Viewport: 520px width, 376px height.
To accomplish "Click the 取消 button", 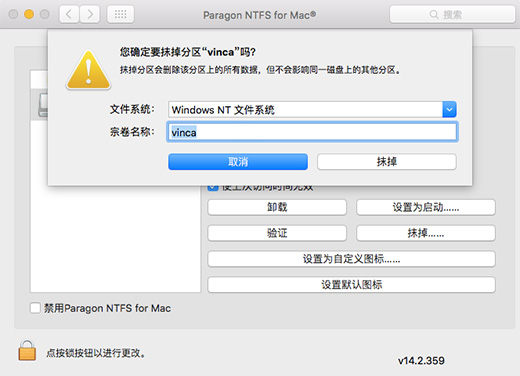I will pos(238,162).
